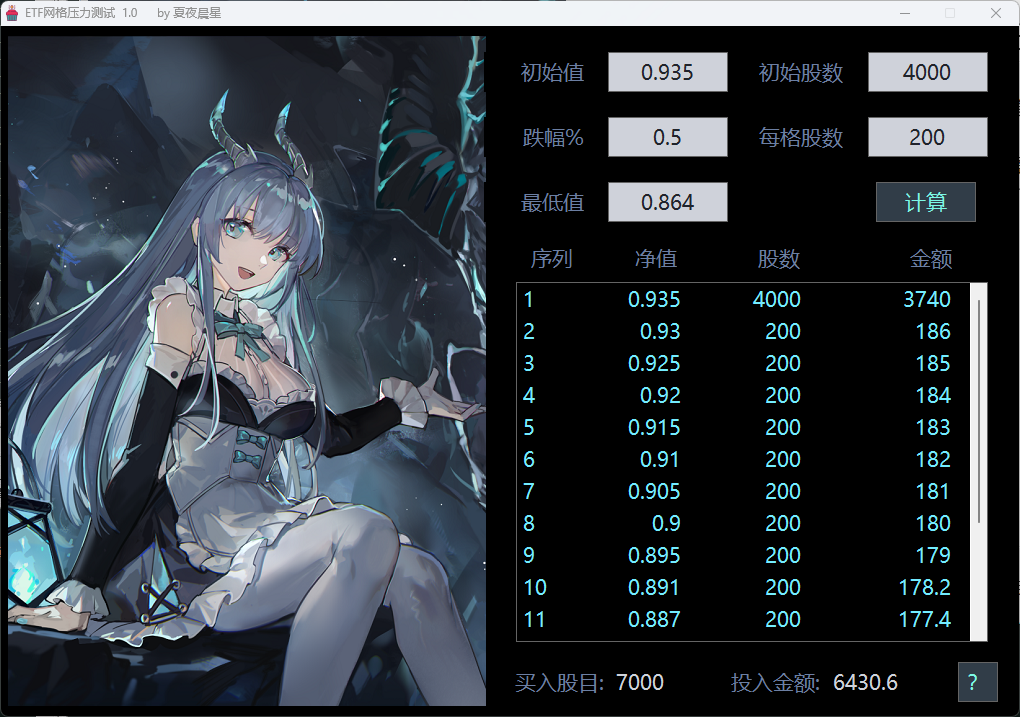Screen dimensions: 1020x717
Task: Click the 初始值 label
Action: tap(552, 72)
